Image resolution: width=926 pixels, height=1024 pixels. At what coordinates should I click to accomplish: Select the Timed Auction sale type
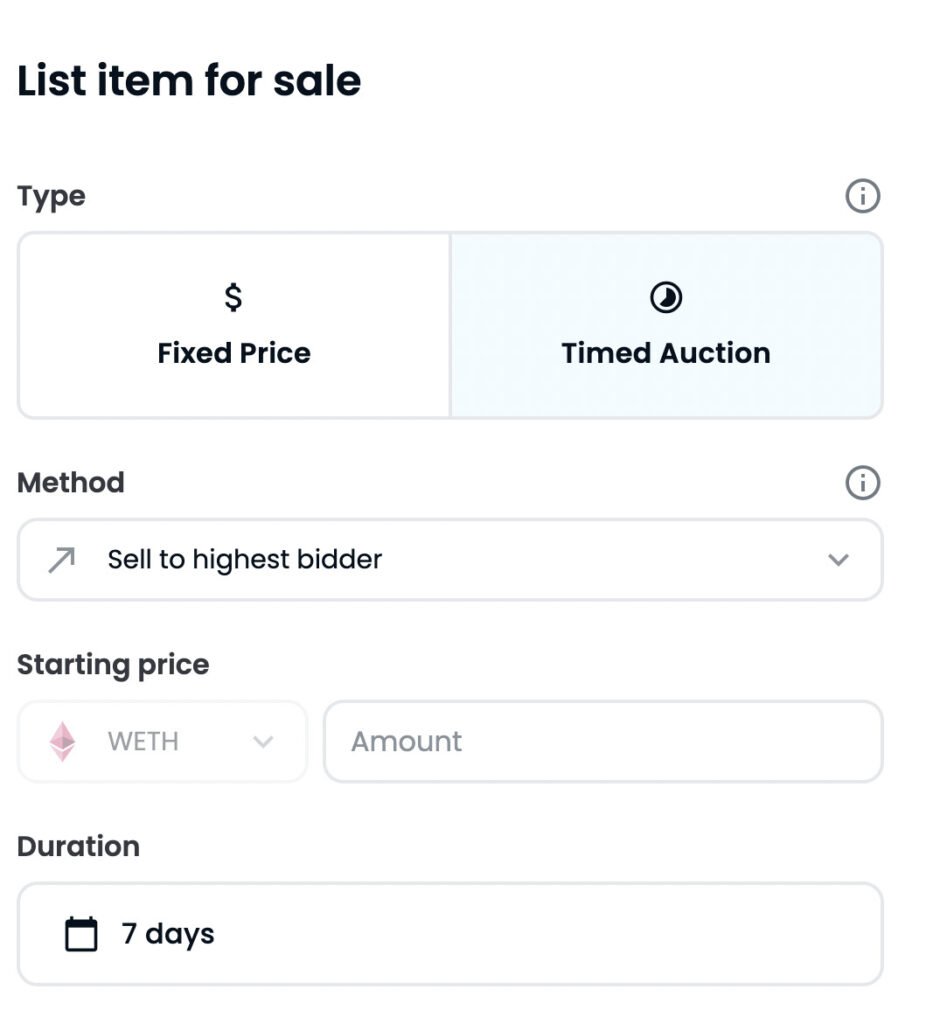pyautogui.click(x=666, y=326)
